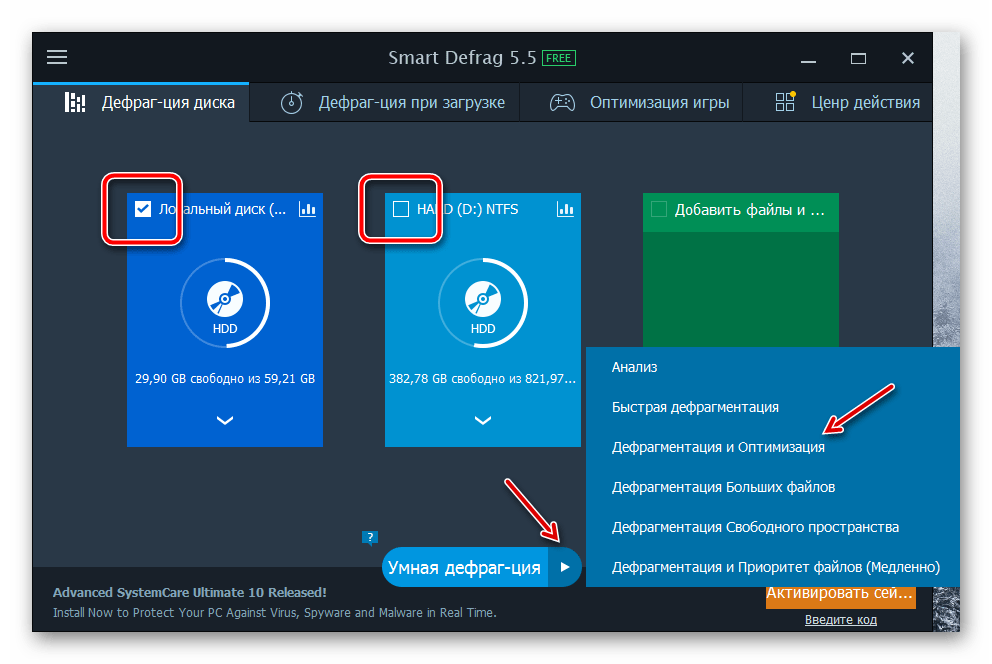Switch to Ценр действия tab
Image resolution: width=992 pixels, height=664 pixels.
tap(838, 102)
